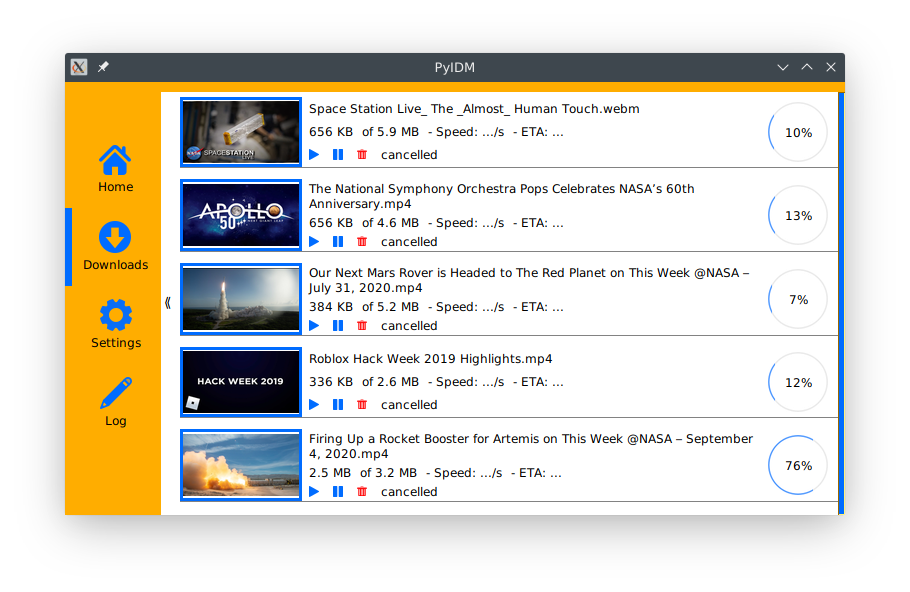Viewport: 910px width, 592px height.
Task: Click 'cancelled' status on Roblox row
Action: tap(409, 405)
